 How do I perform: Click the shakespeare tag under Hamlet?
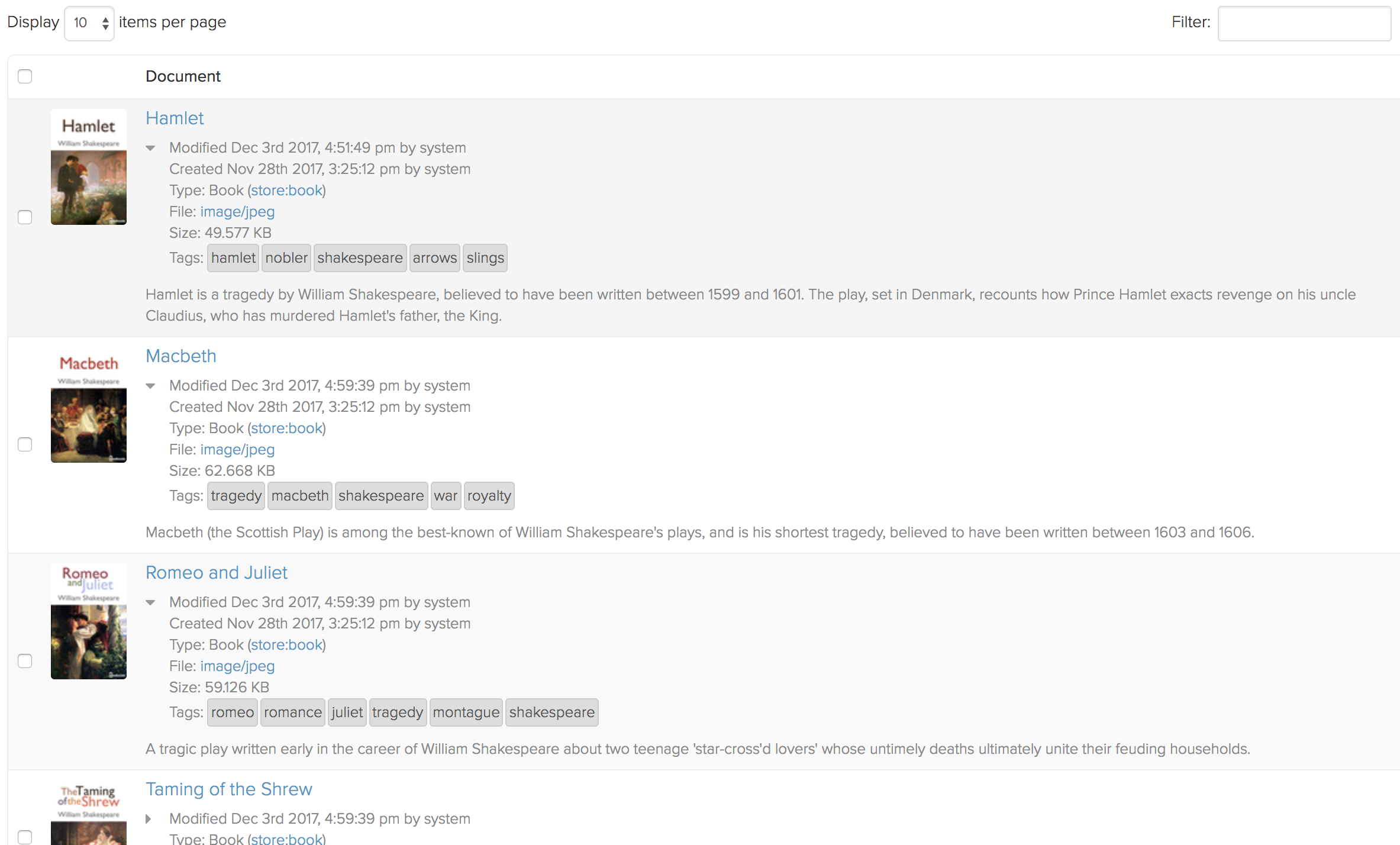pos(360,258)
